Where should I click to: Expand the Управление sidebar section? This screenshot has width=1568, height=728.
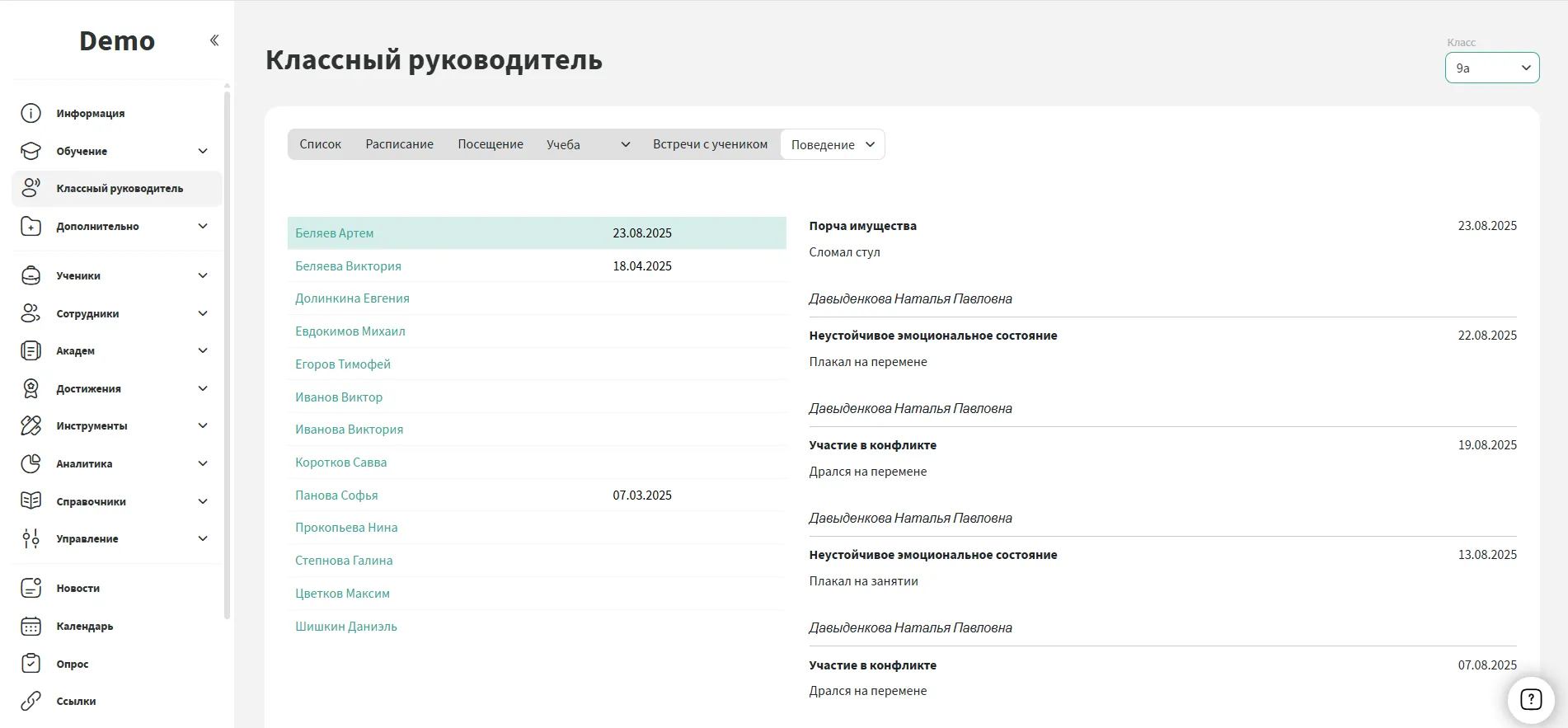pos(203,538)
